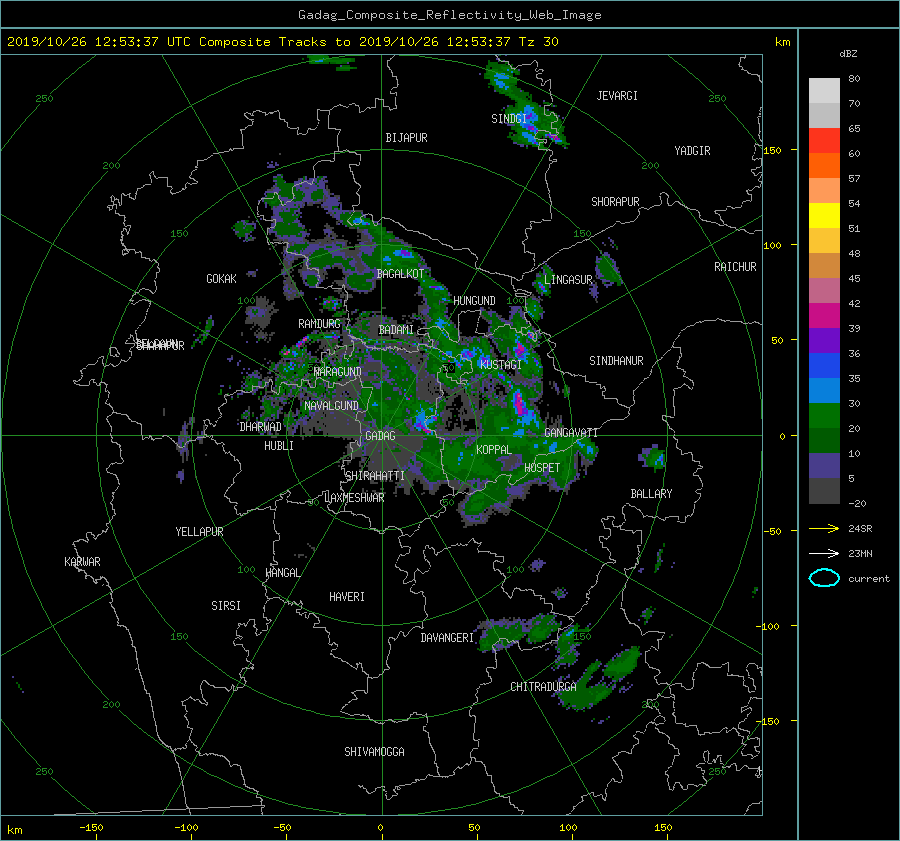Viewport: 900px width, 841px height.
Task: Select the NARAGUND city label
Action: click(x=338, y=371)
